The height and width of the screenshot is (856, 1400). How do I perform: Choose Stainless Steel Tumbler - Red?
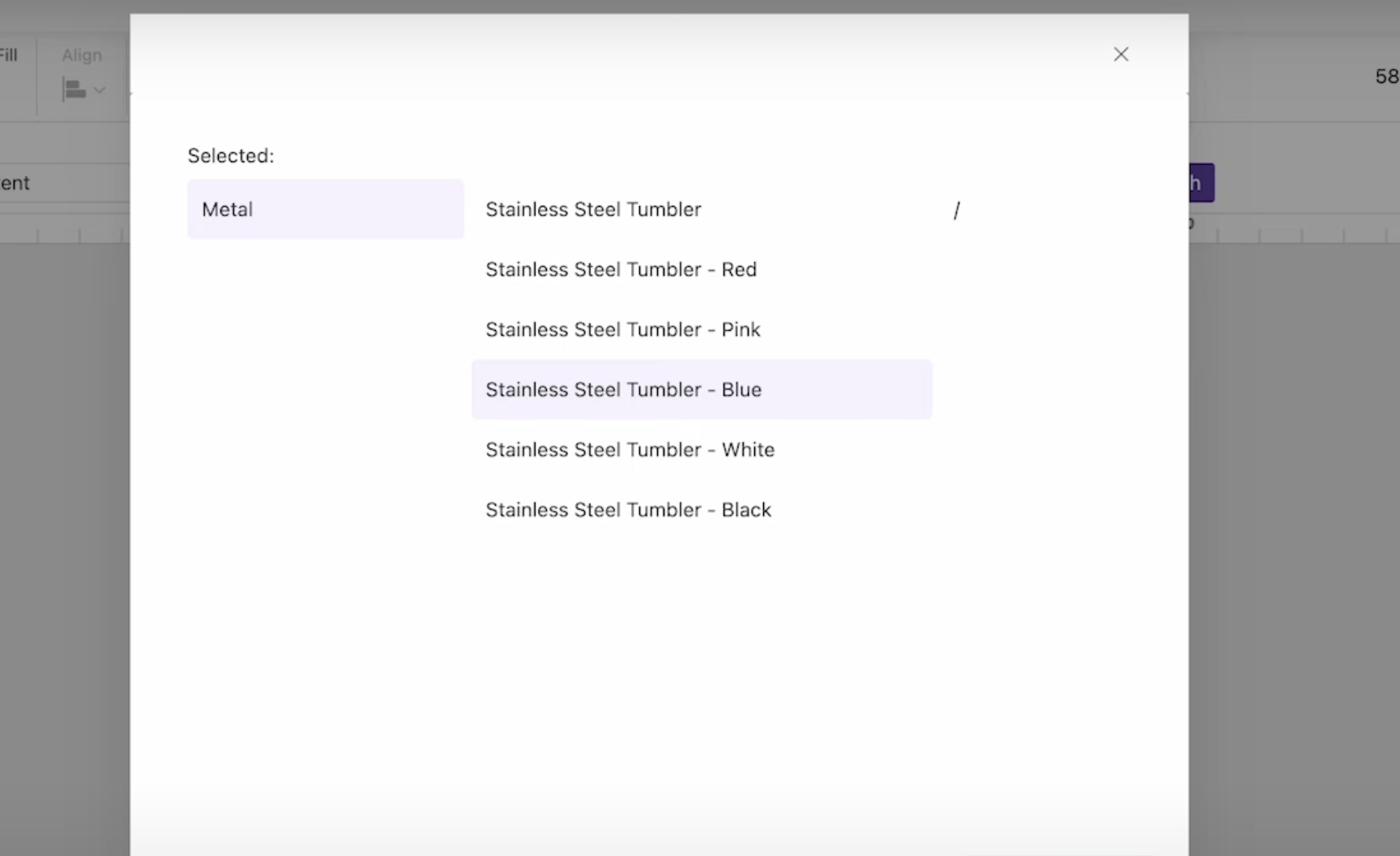coord(702,269)
